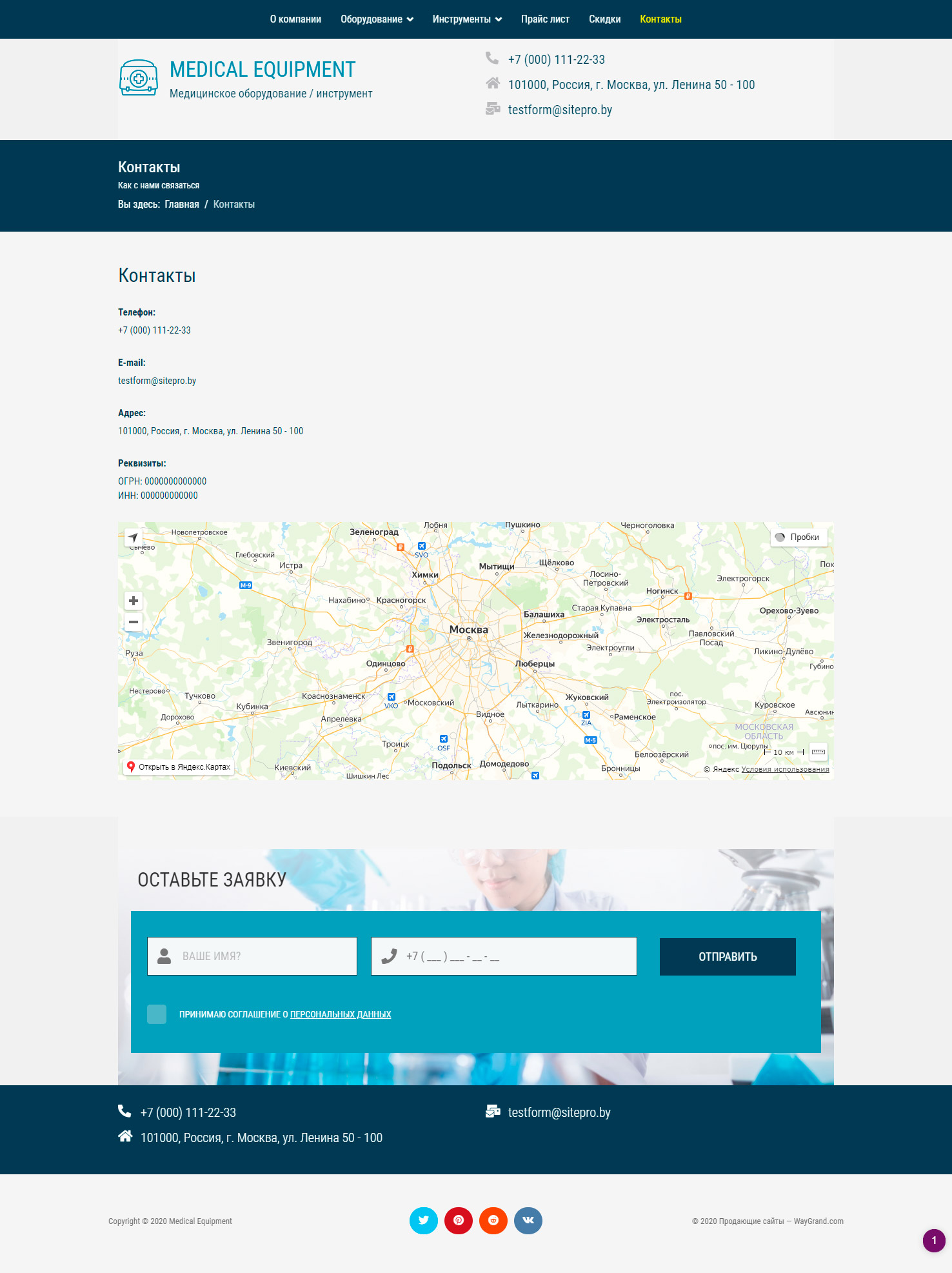Click the map geolocation arrow icon
This screenshot has width=952, height=1273.
[134, 537]
